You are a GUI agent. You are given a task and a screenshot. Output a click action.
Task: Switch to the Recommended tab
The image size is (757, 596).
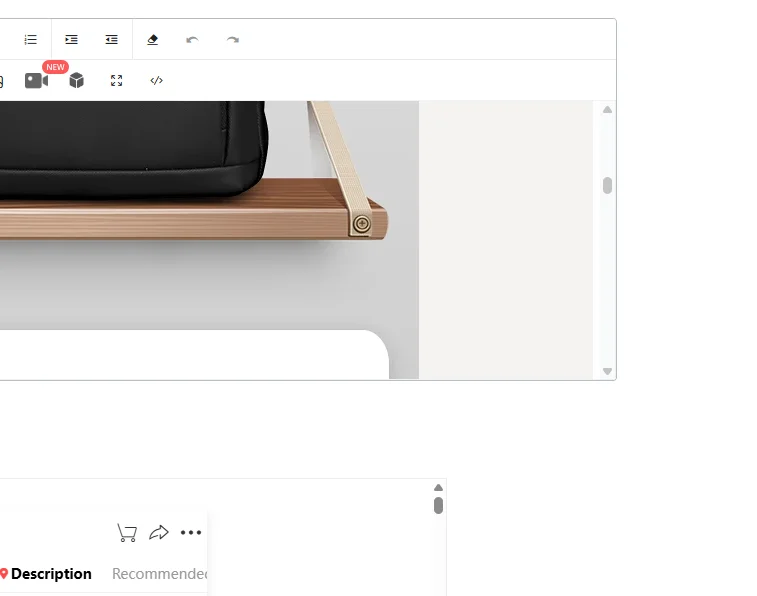click(x=160, y=574)
